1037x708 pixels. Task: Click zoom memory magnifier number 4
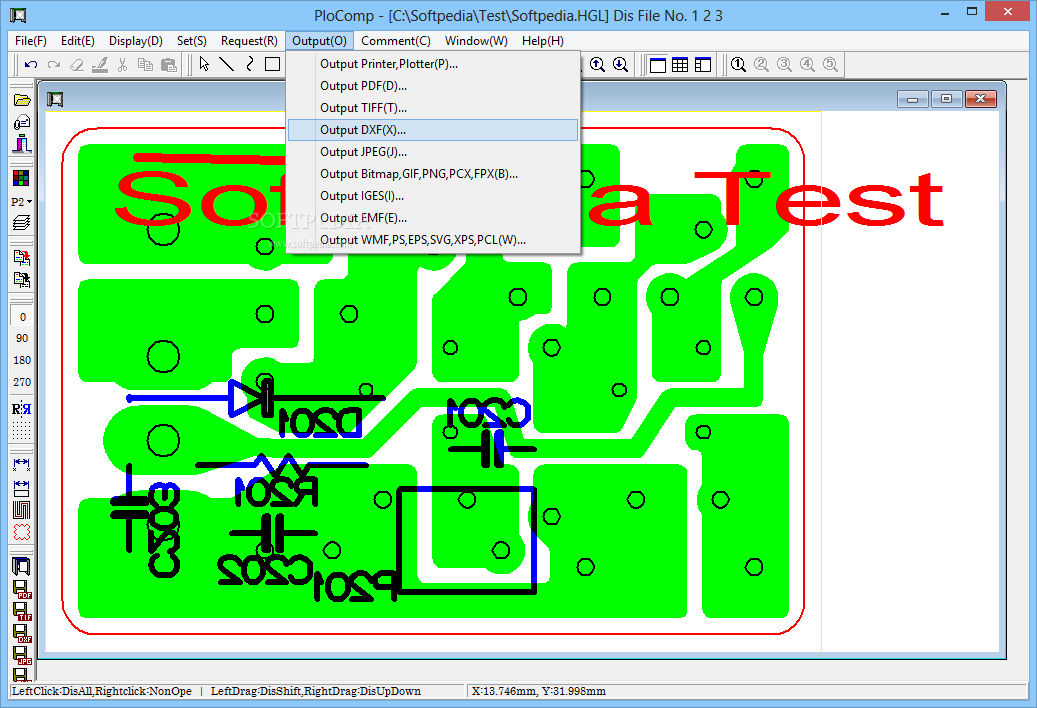807,65
